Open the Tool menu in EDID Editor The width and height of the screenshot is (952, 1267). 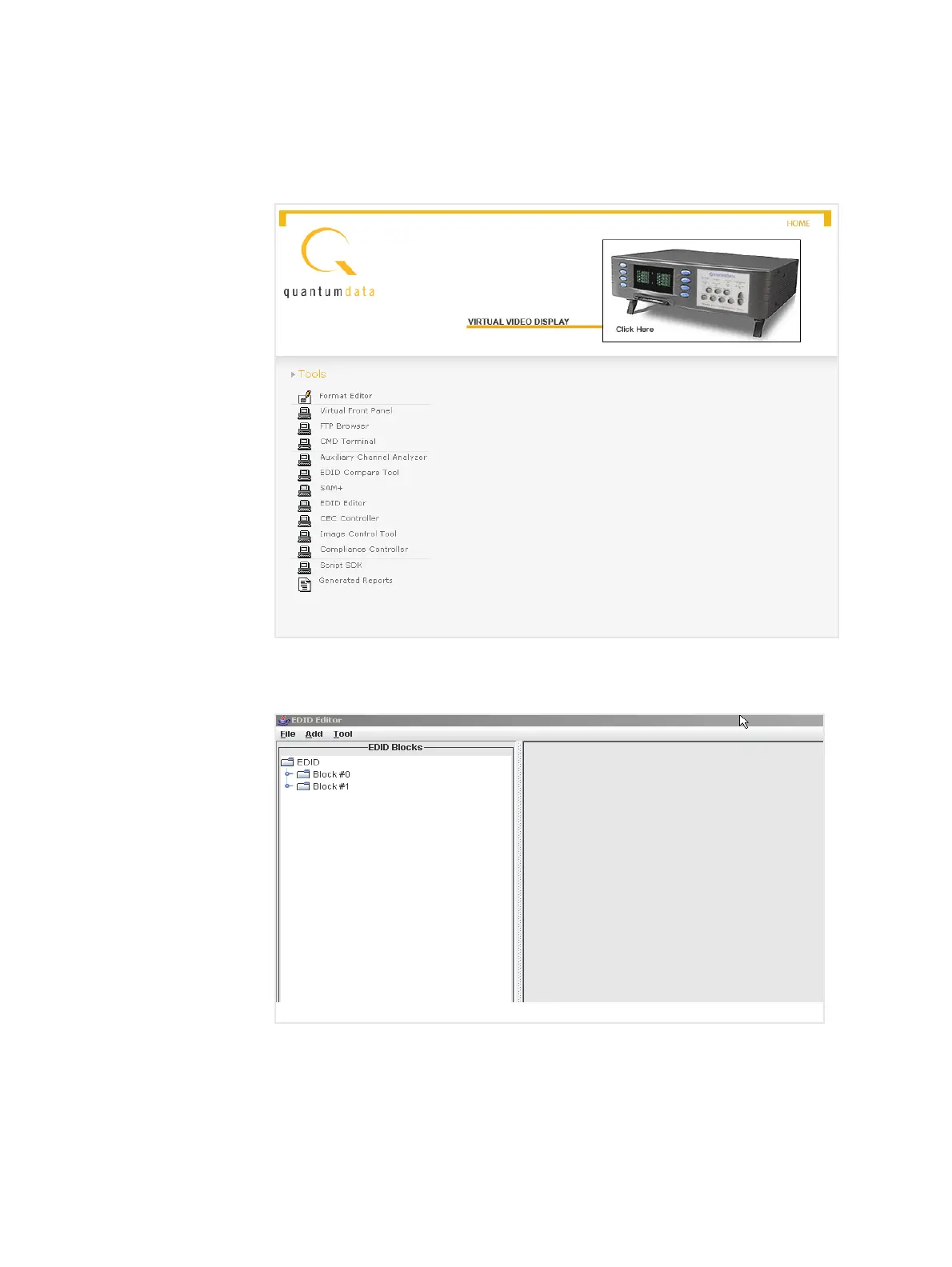(x=342, y=734)
